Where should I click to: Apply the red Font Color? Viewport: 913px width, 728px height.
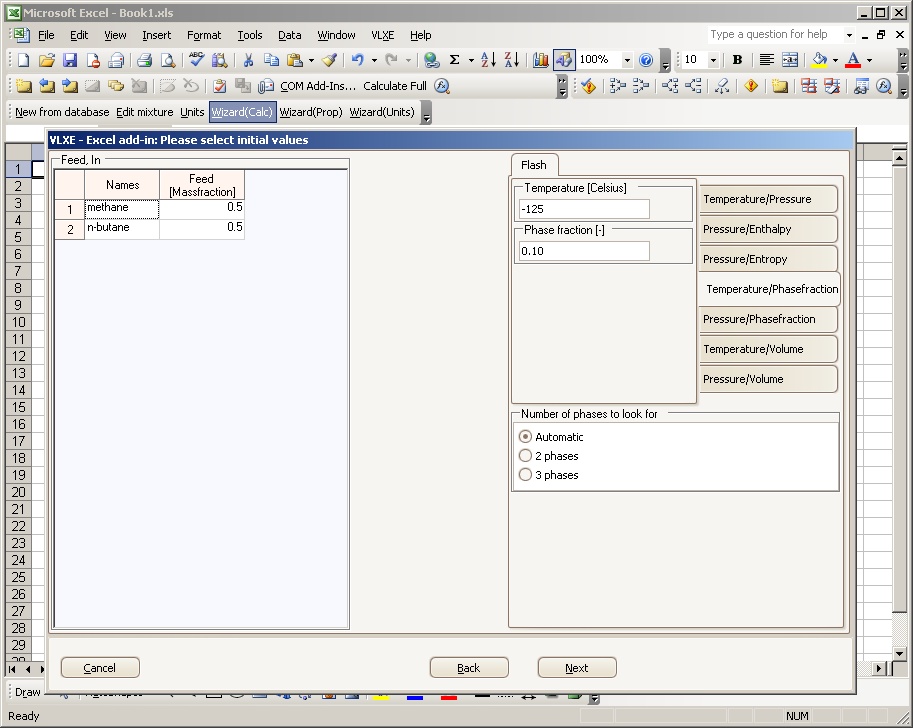pyautogui.click(x=853, y=59)
